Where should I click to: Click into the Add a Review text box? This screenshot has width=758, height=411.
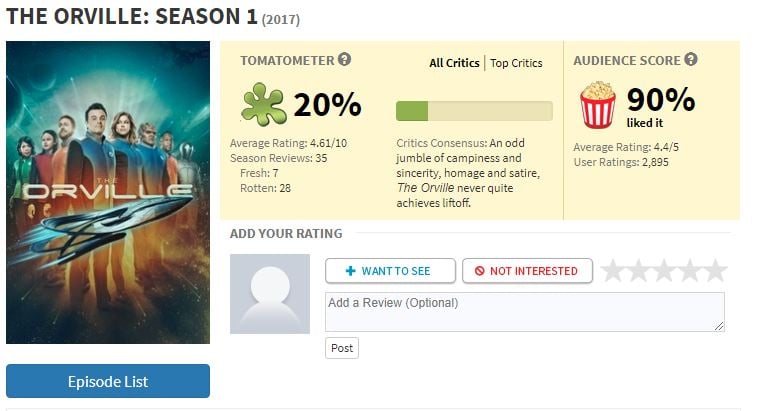pyautogui.click(x=525, y=312)
